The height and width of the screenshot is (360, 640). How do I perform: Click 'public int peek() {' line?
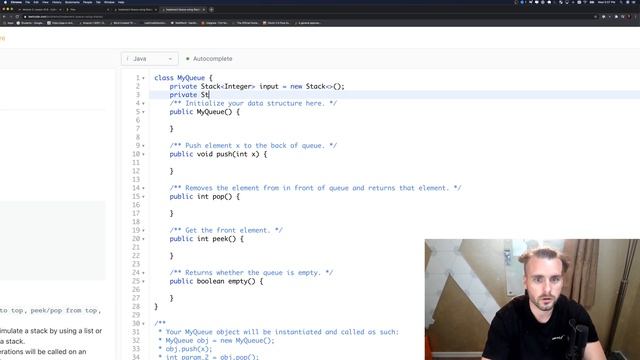tap(207, 239)
